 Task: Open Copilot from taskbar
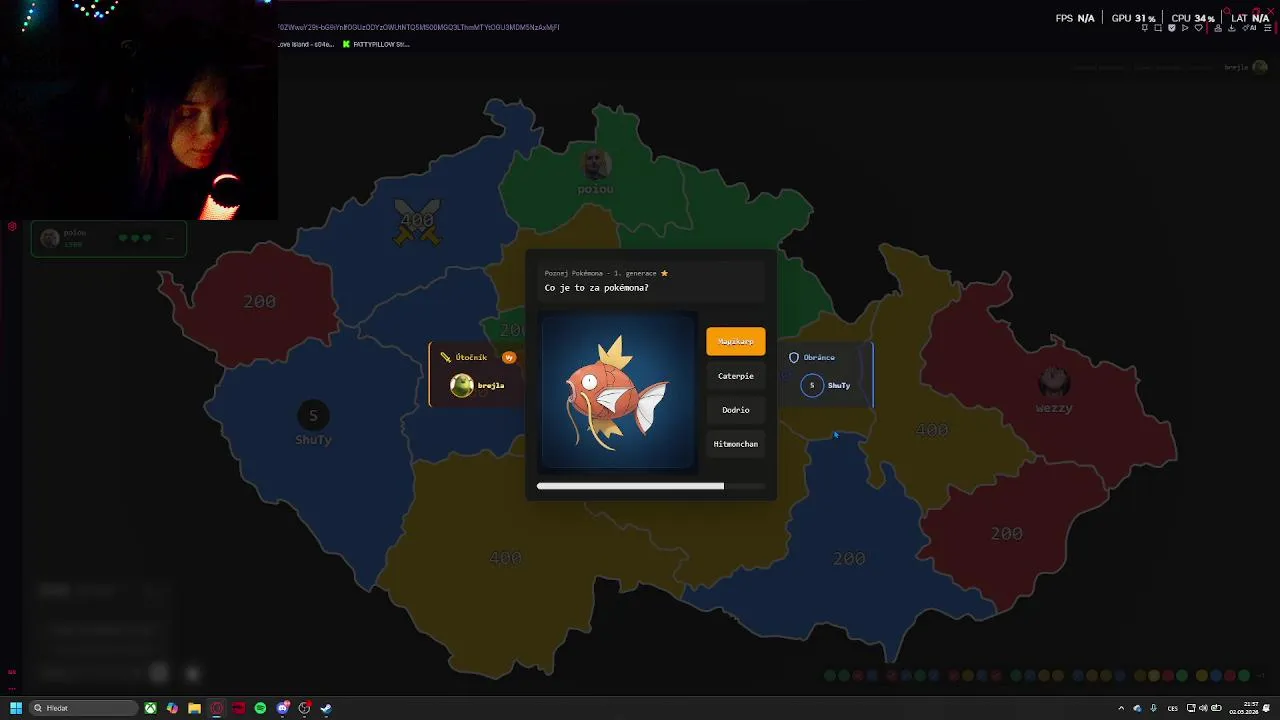(172, 708)
